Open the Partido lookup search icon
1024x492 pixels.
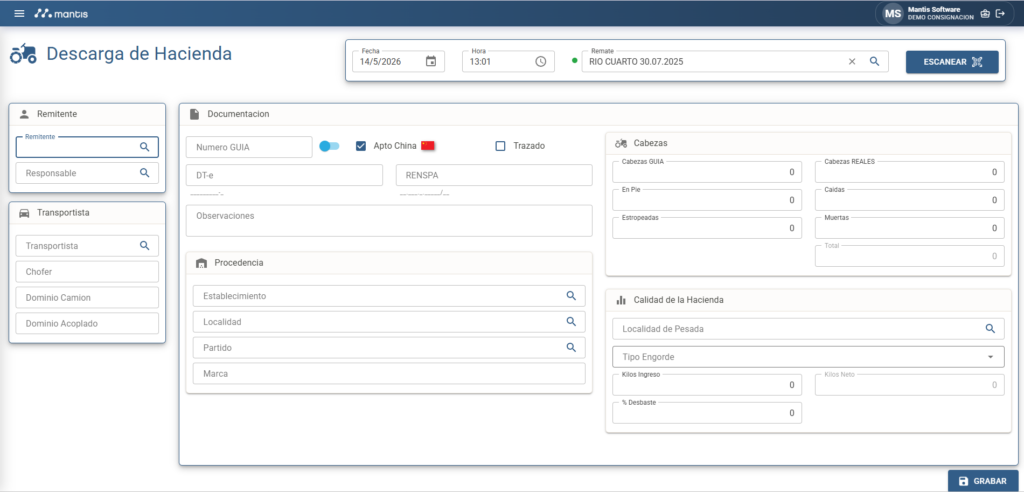[x=571, y=348]
